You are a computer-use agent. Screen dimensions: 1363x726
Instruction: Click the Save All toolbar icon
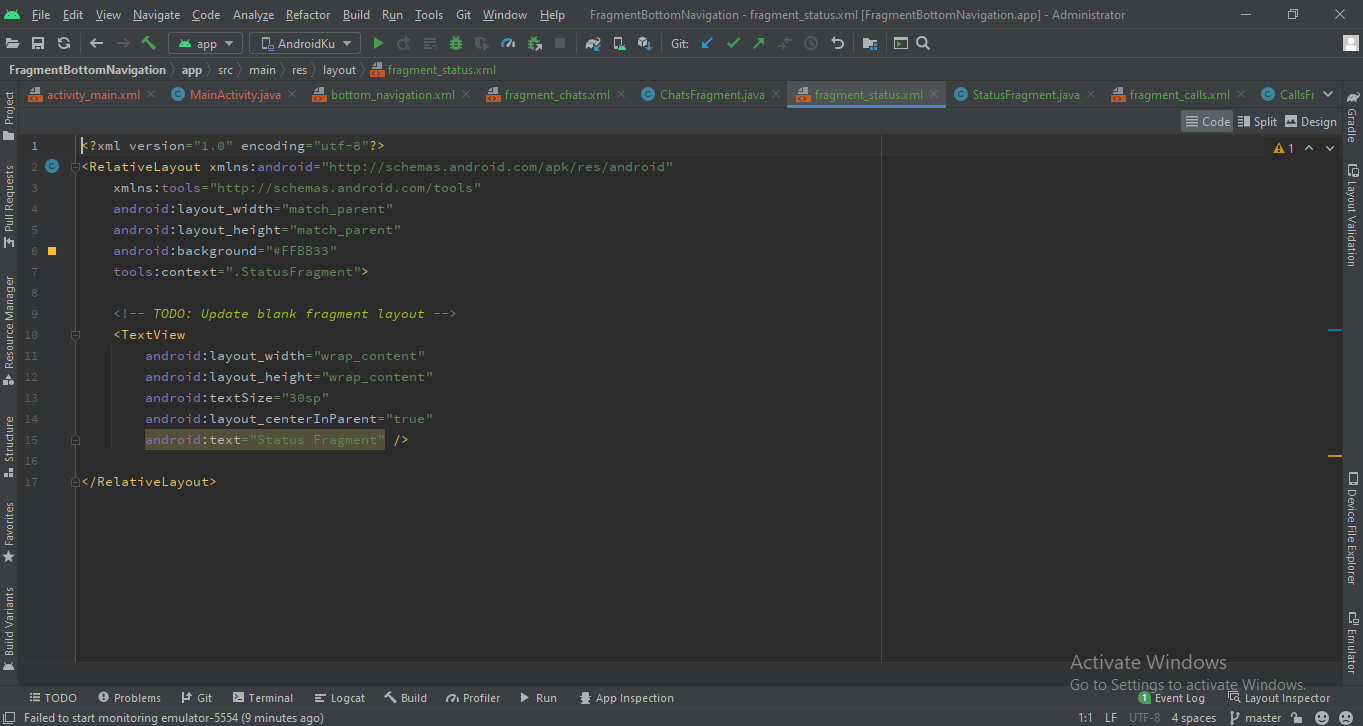coord(38,43)
